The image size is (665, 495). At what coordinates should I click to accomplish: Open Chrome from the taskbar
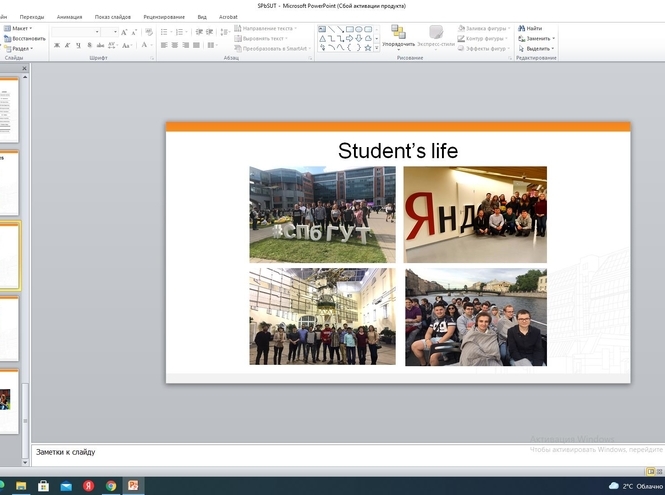(110, 486)
